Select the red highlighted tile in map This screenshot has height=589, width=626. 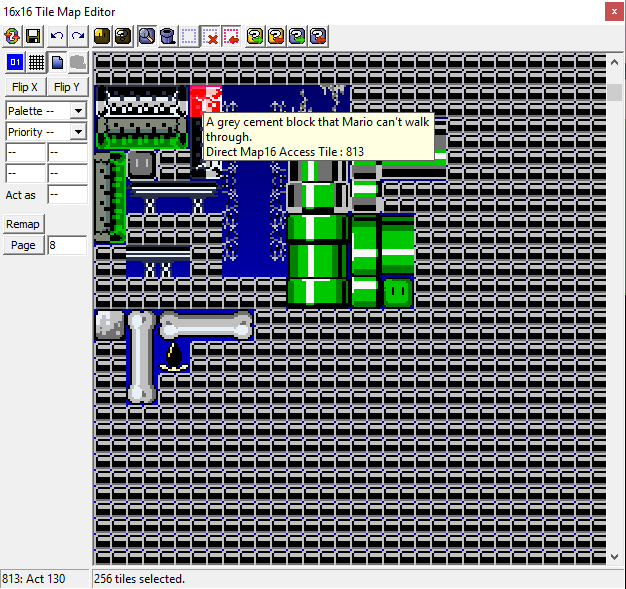(x=206, y=101)
